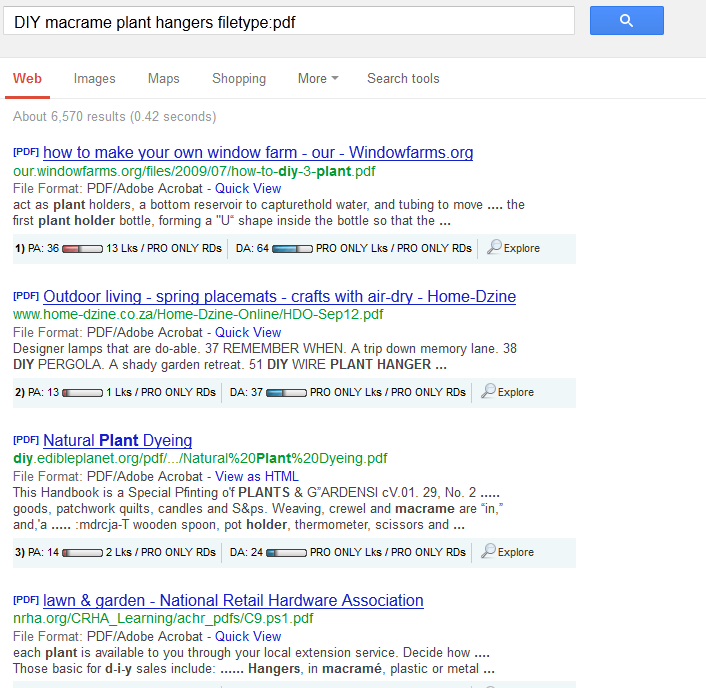Click '1 Lks / PRO ONLY RDs' text
The image size is (706, 688).
(161, 392)
